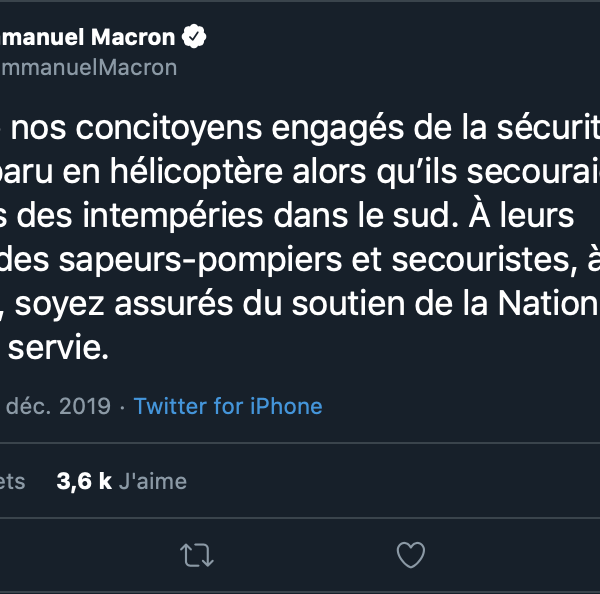Open the Emmanuel Macron display name profile
The height and width of the screenshot is (594, 600).
[88, 38]
